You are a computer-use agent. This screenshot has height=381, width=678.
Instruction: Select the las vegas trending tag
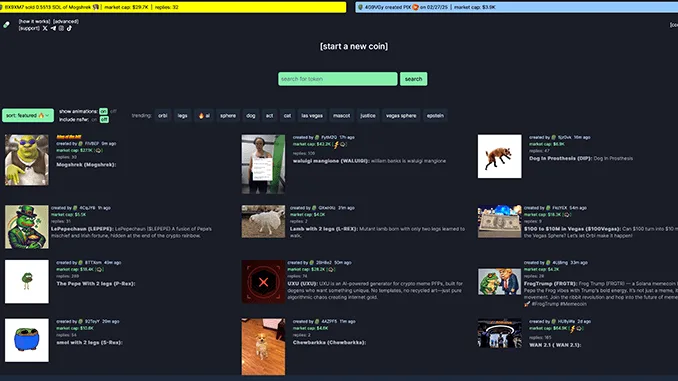pyautogui.click(x=312, y=115)
